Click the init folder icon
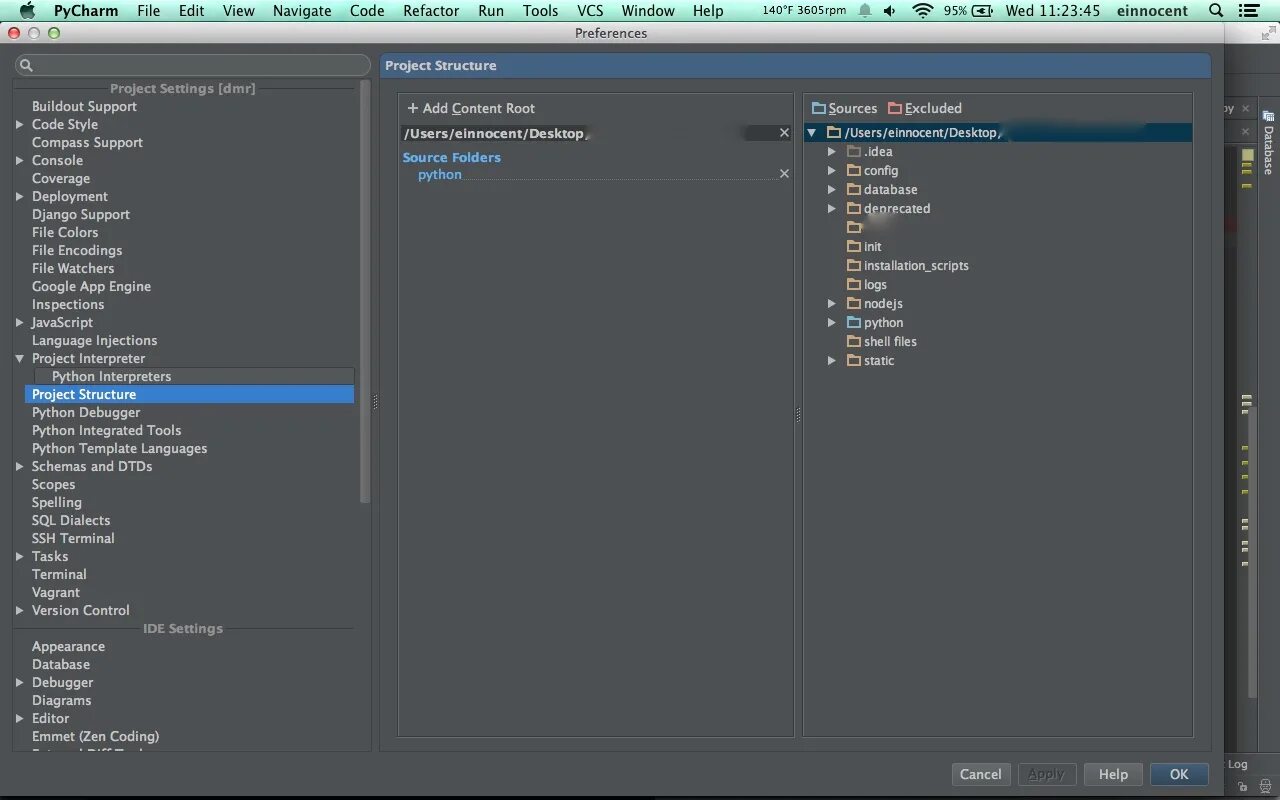This screenshot has width=1280, height=800. [x=854, y=246]
